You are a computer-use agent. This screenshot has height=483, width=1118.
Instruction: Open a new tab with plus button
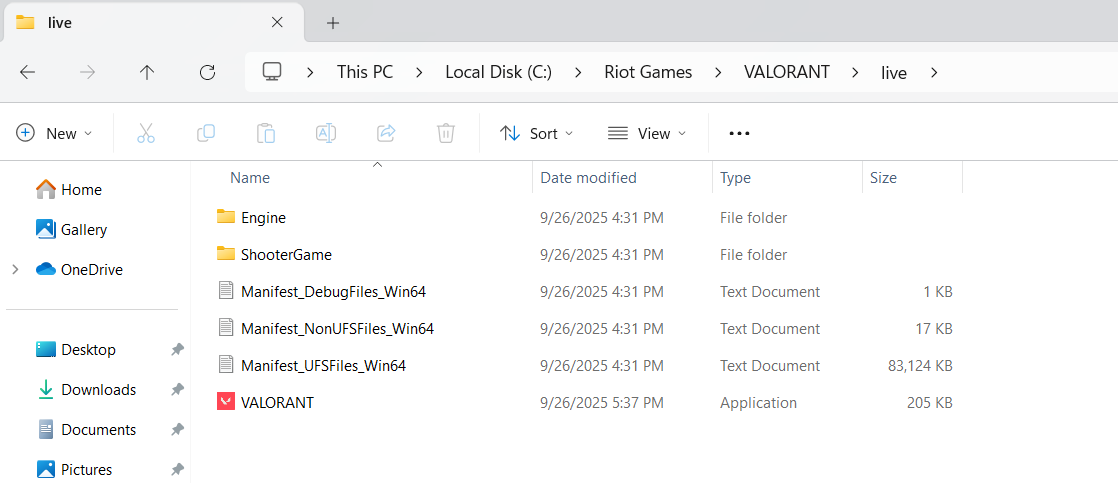click(x=333, y=22)
